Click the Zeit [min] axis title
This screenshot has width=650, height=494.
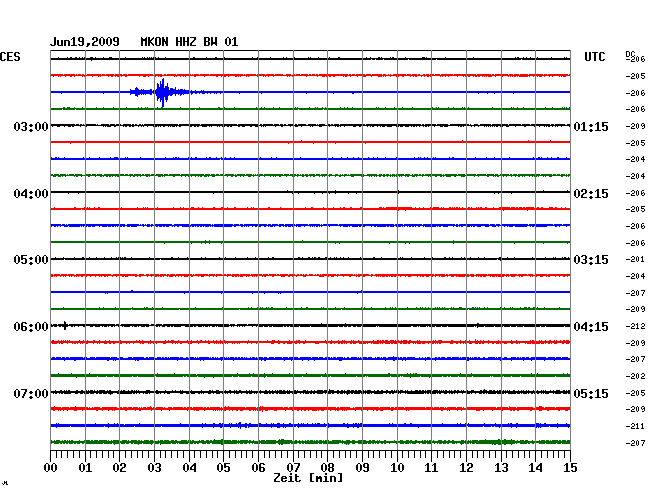click(x=308, y=478)
